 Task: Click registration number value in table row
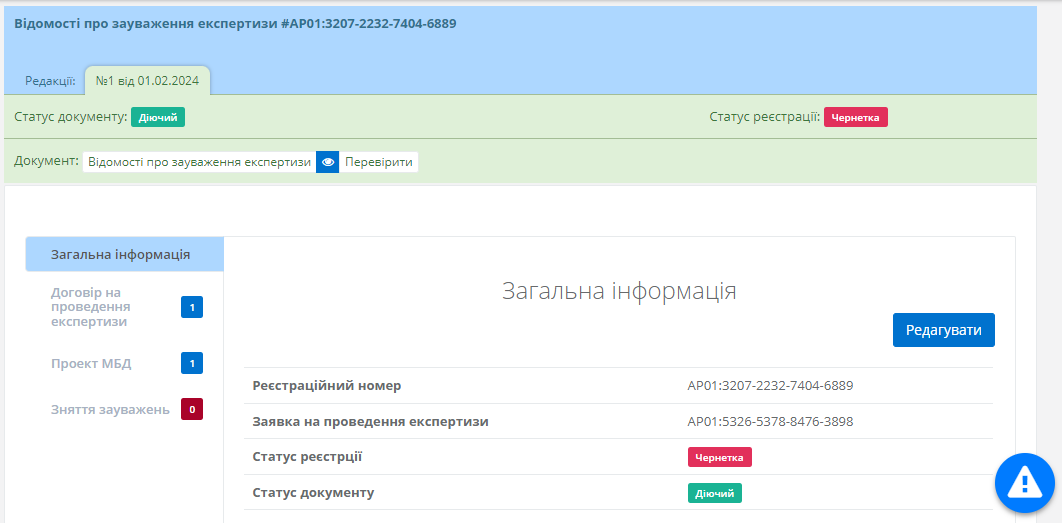coord(770,385)
